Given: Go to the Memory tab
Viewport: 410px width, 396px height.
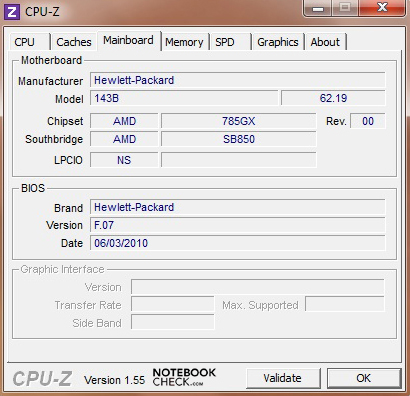Looking at the screenshot, I should 184,42.
